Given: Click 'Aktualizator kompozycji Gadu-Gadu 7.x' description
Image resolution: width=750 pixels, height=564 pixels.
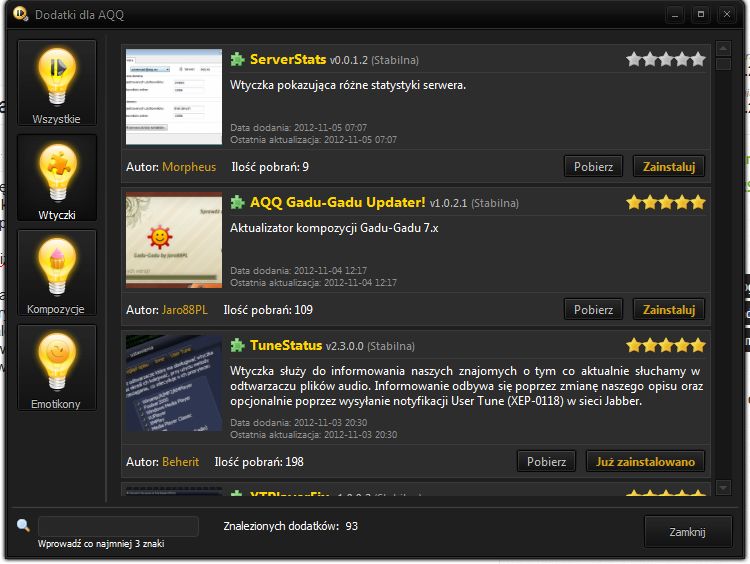Looking at the screenshot, I should pyautogui.click(x=334, y=228).
